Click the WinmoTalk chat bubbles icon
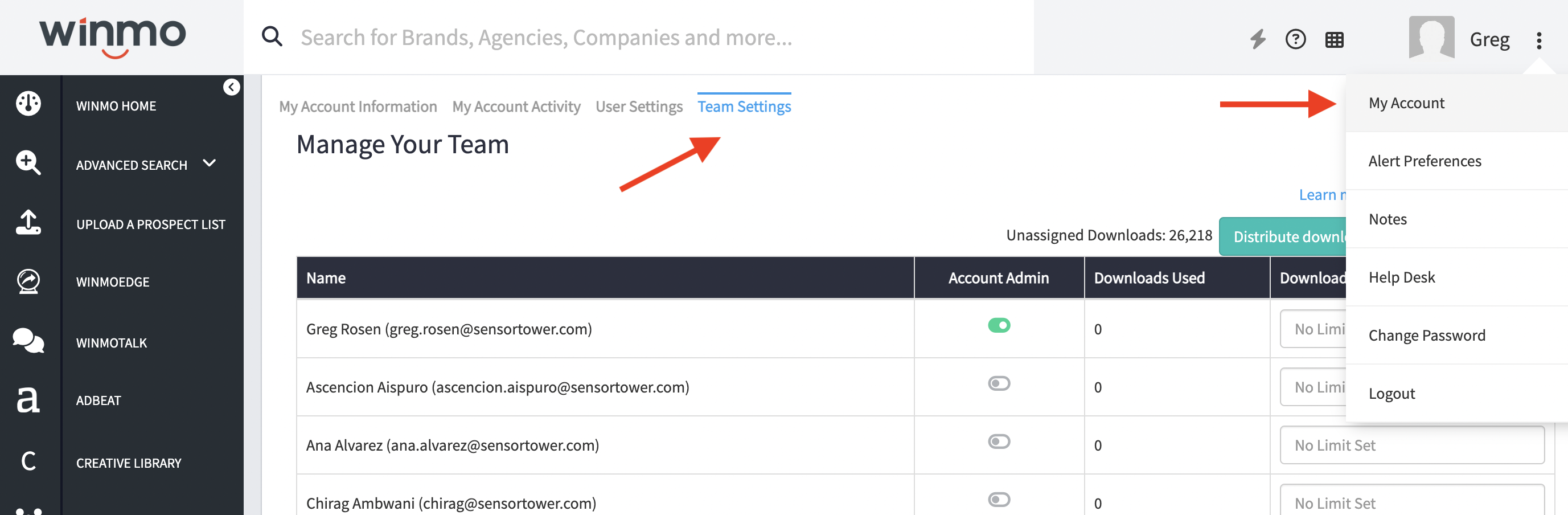Image resolution: width=1568 pixels, height=515 pixels. coord(28,340)
